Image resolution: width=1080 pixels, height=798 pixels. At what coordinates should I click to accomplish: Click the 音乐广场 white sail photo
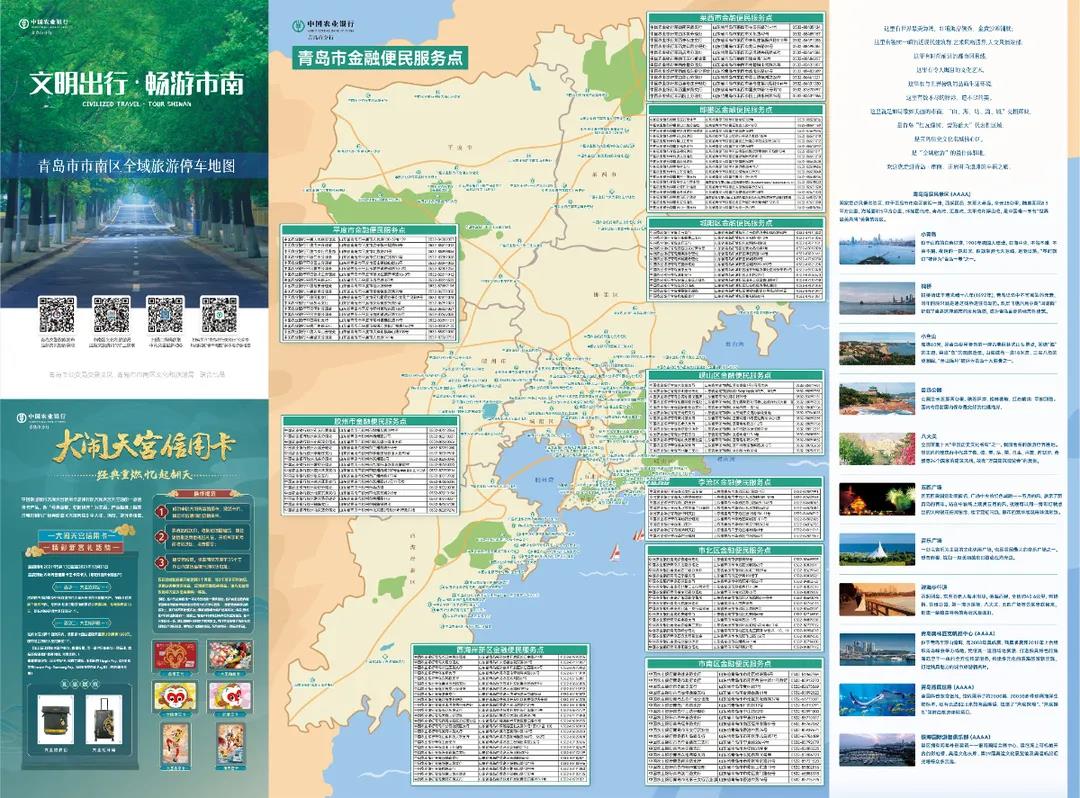[877, 549]
